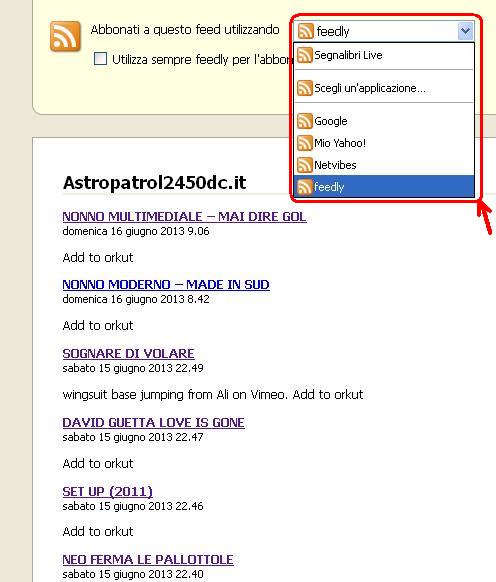This screenshot has height=582, width=496.
Task: Click the feed icon in the combo box field
Action: [306, 31]
